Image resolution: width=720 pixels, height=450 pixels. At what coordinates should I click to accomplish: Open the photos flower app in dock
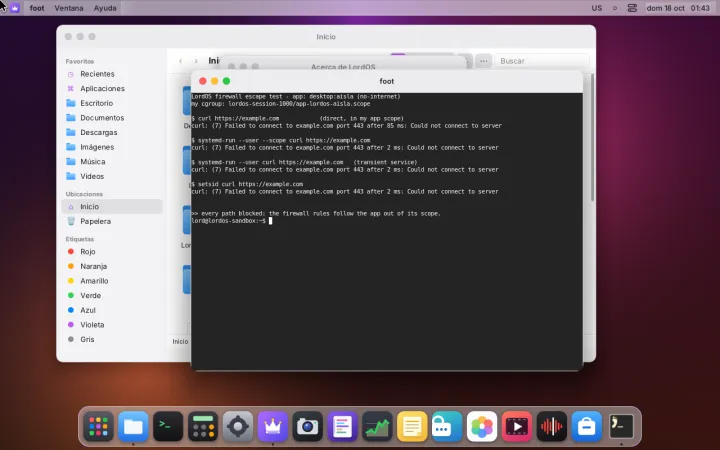pos(482,427)
